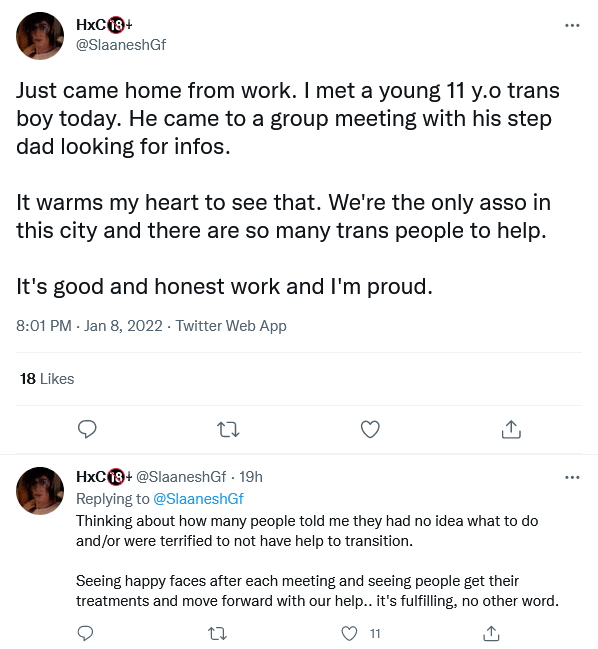Click the @SlaaneshGf handle under main tweet name
Screen dimensions: 598x649
[x=121, y=45]
